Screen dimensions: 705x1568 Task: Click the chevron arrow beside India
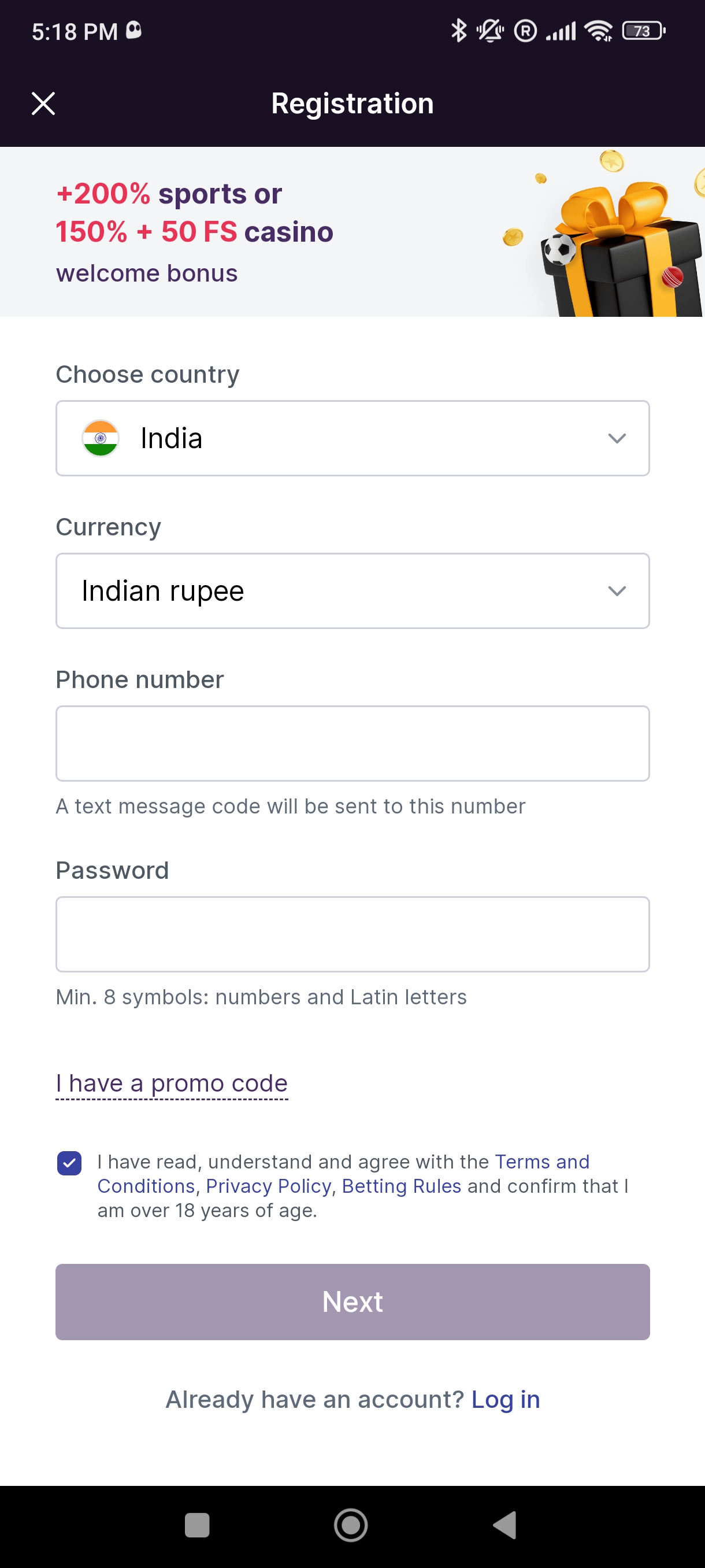[x=617, y=438]
